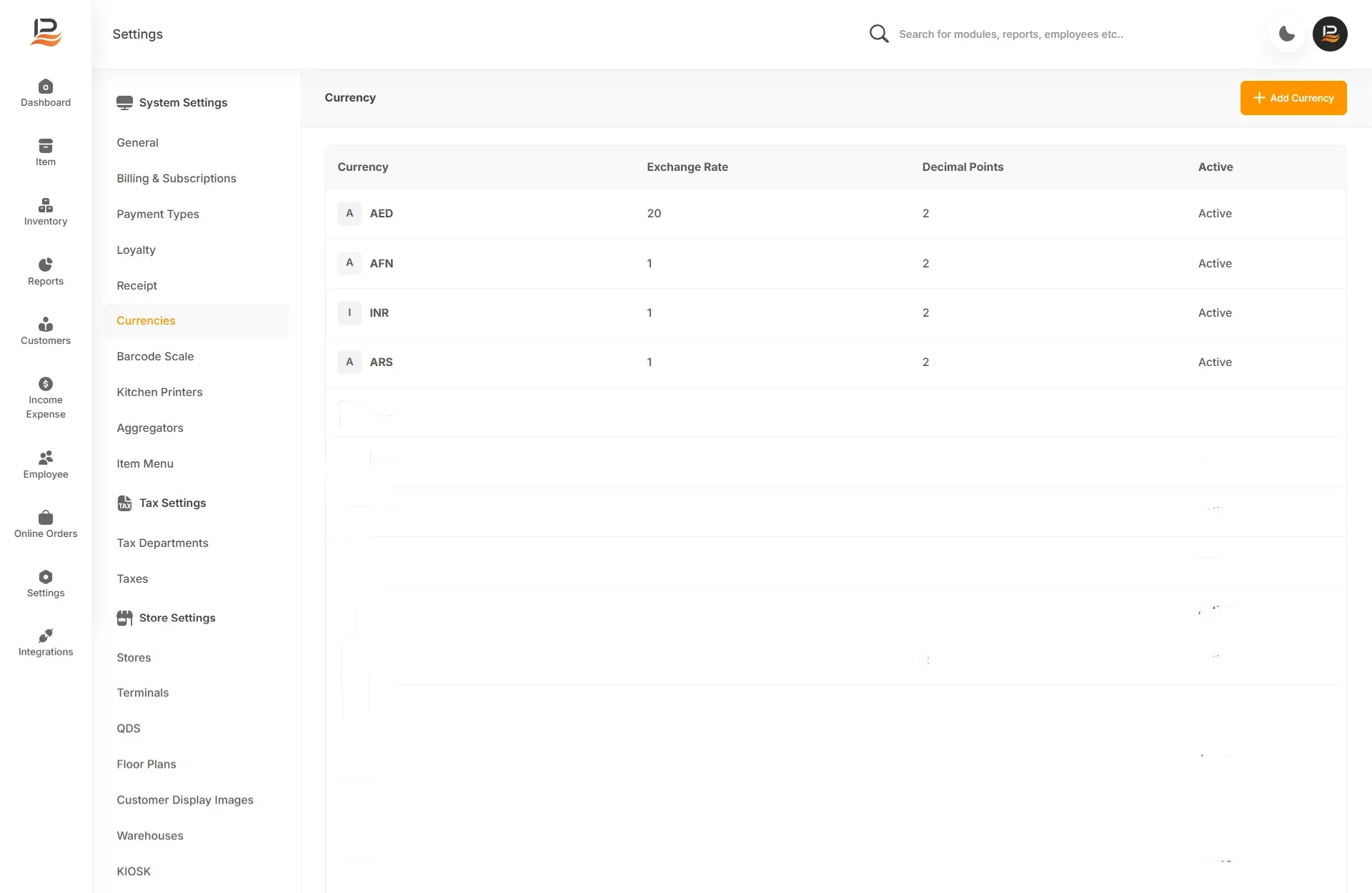Viewport: 1372px width, 893px height.
Task: Open the Integrations plug icon
Action: 46,636
